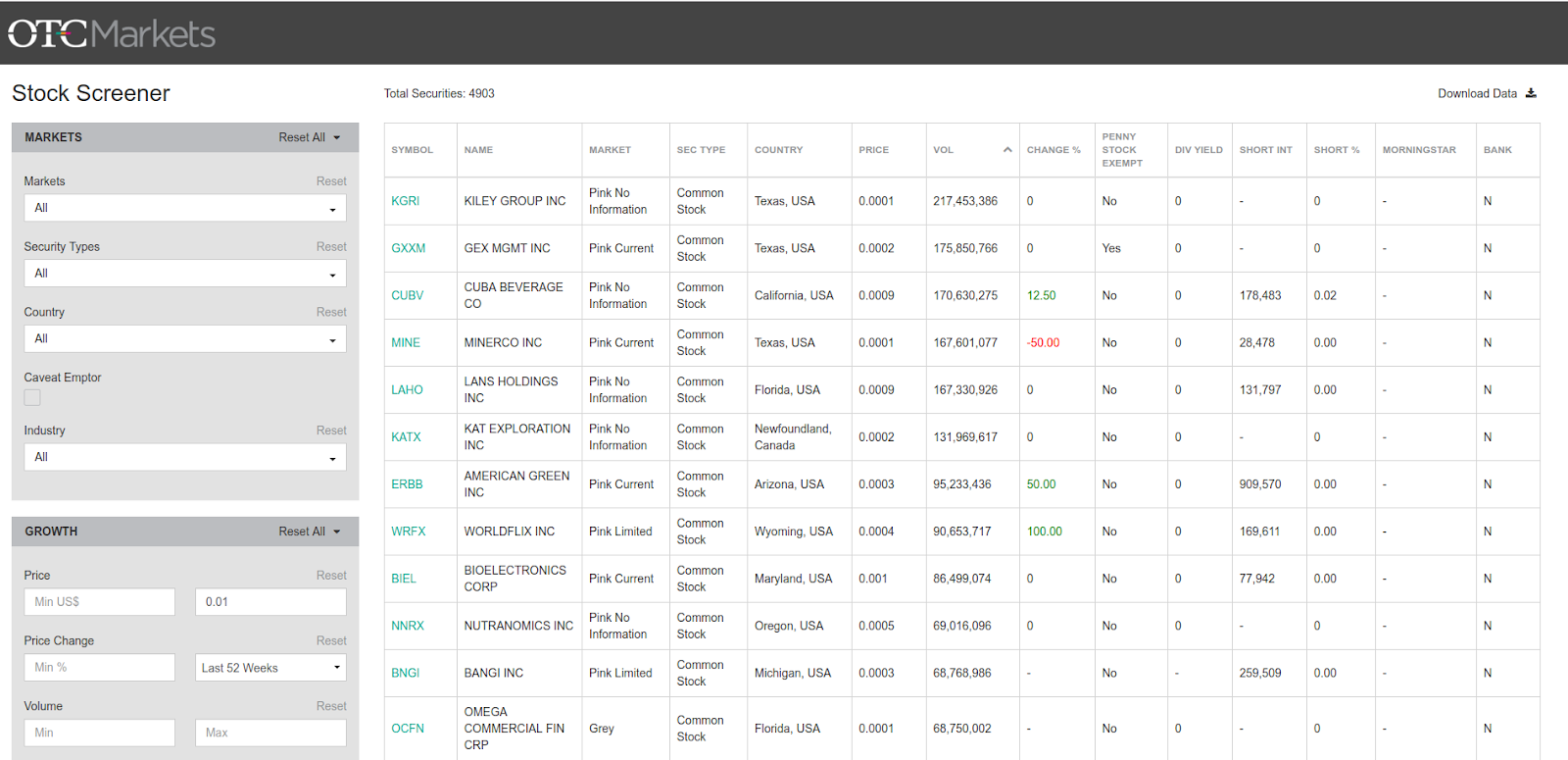
Task: Click the OTC Markets logo
Action: pos(112,33)
